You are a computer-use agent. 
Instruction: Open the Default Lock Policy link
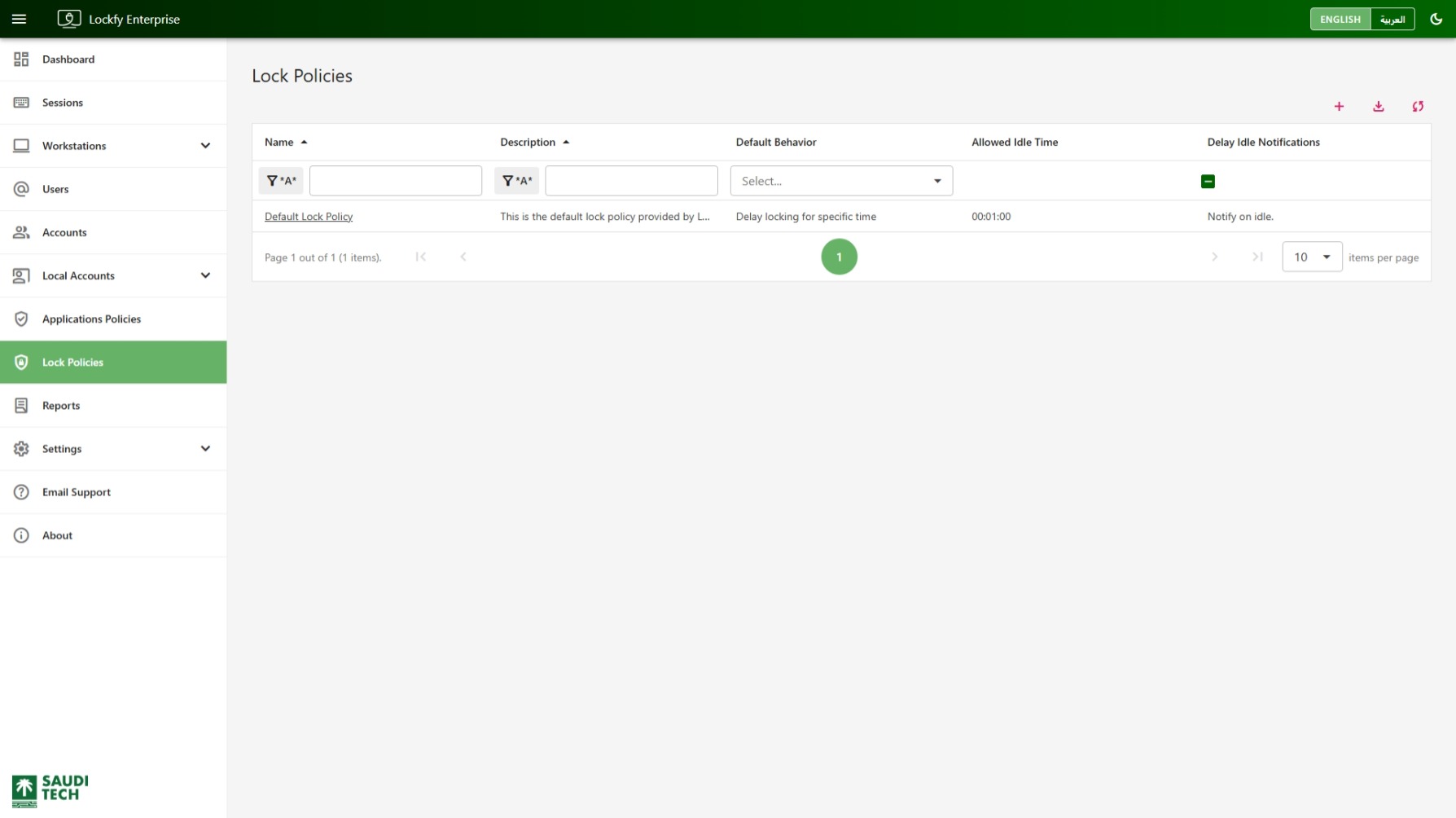pos(309,217)
